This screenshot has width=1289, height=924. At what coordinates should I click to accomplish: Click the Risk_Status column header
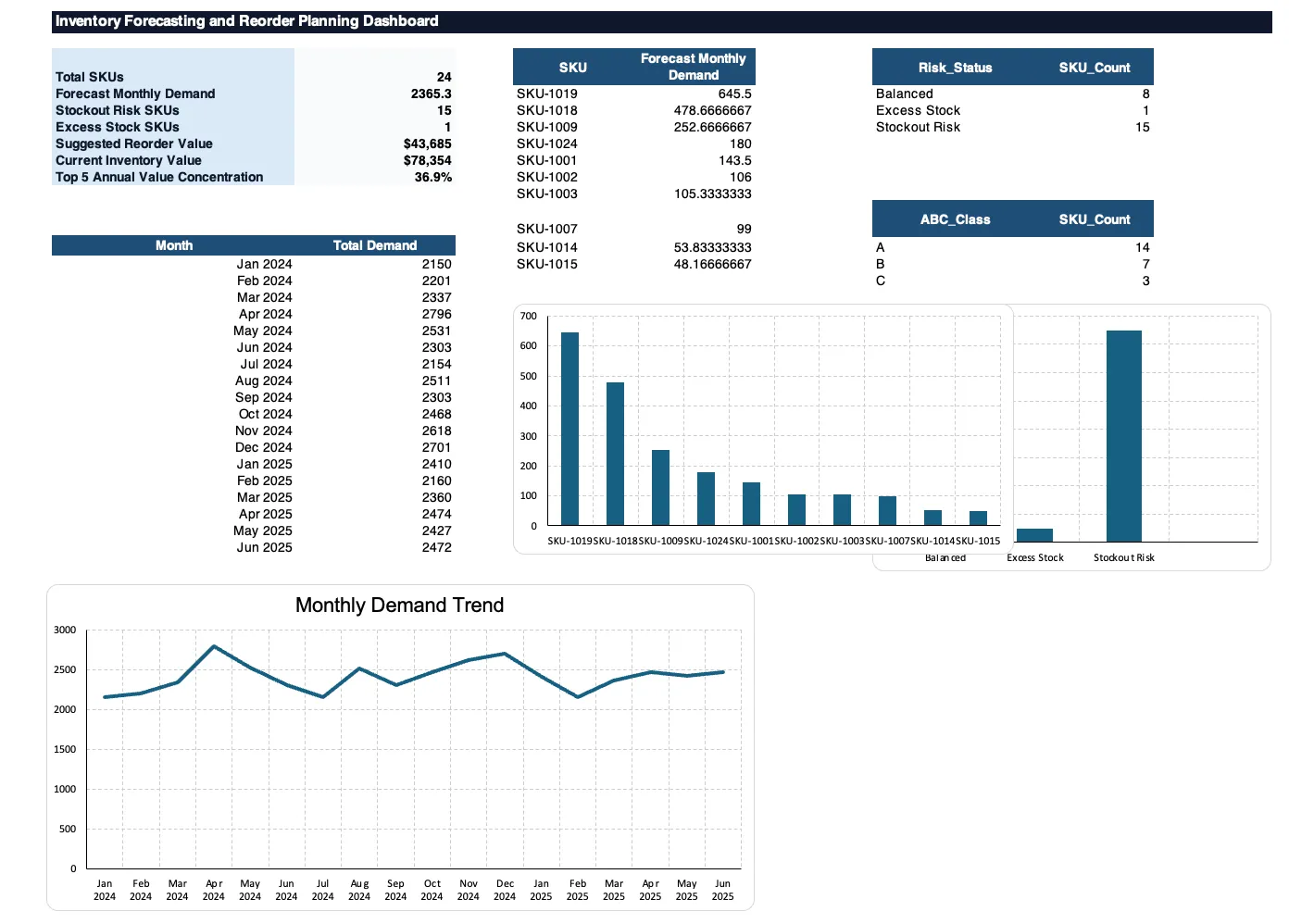tap(955, 67)
